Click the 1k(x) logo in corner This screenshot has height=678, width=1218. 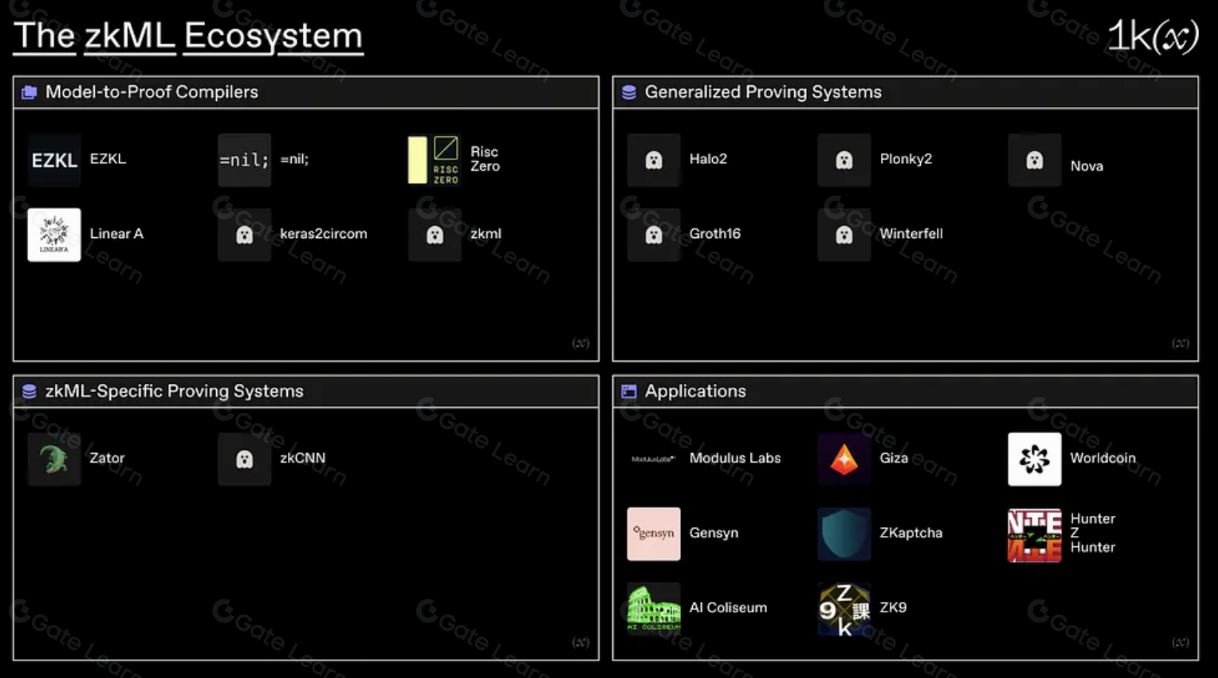tap(1152, 37)
